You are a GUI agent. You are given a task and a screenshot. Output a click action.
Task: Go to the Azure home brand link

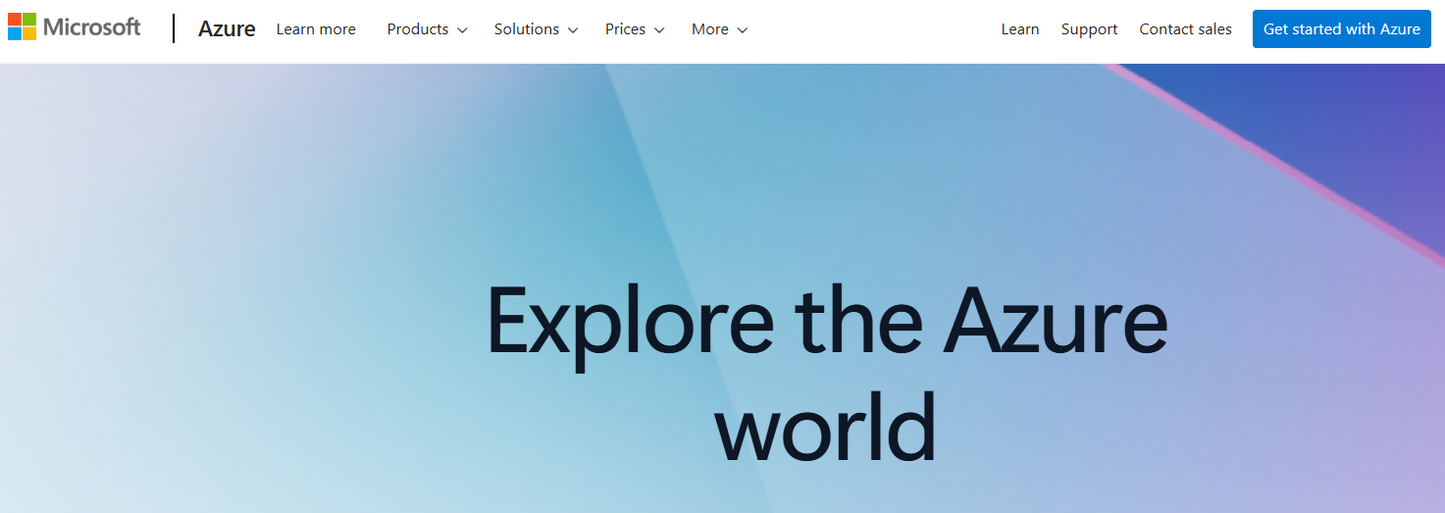(x=227, y=29)
